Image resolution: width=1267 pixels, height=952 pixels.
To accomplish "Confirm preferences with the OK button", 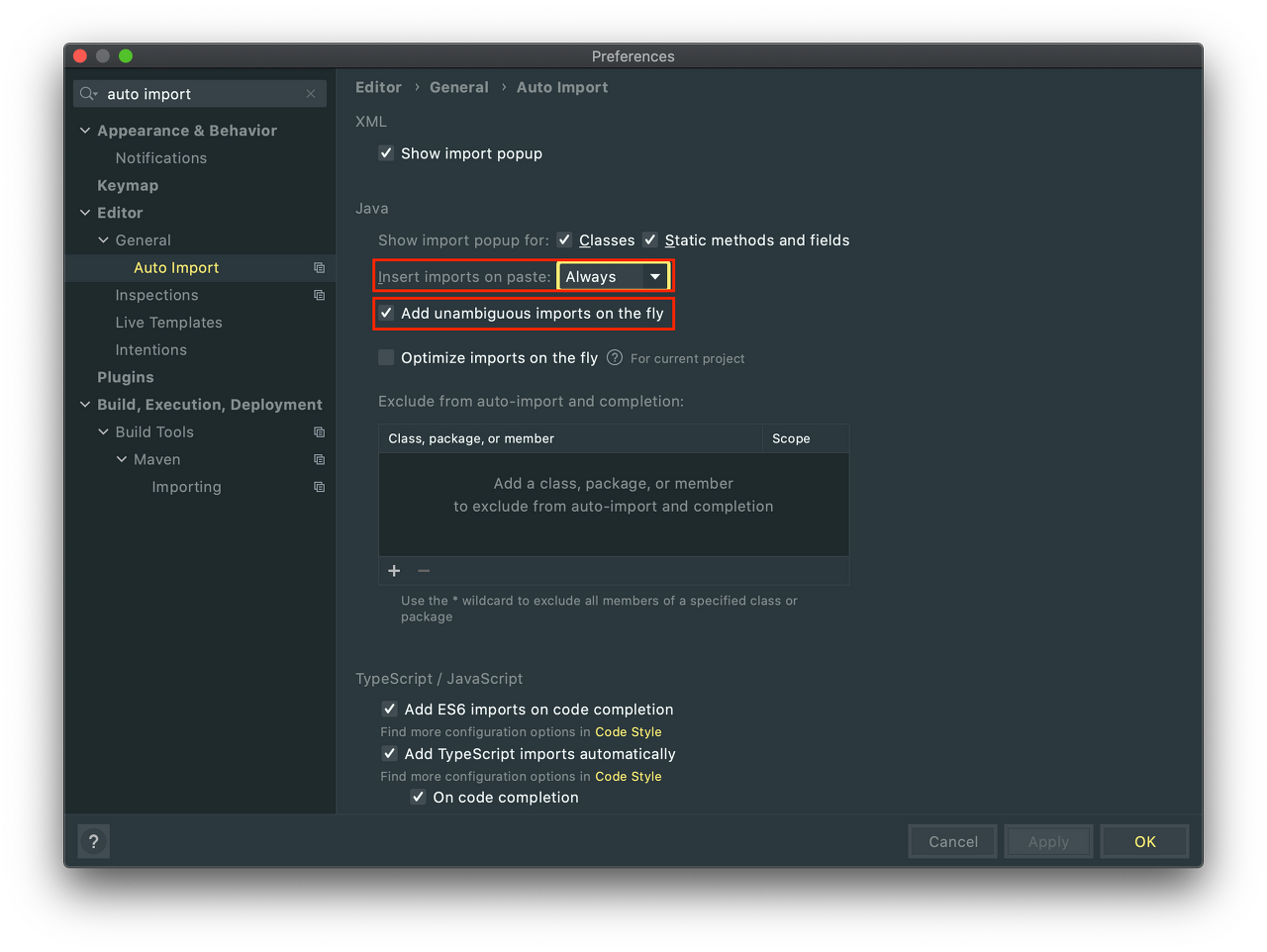I will (1145, 841).
